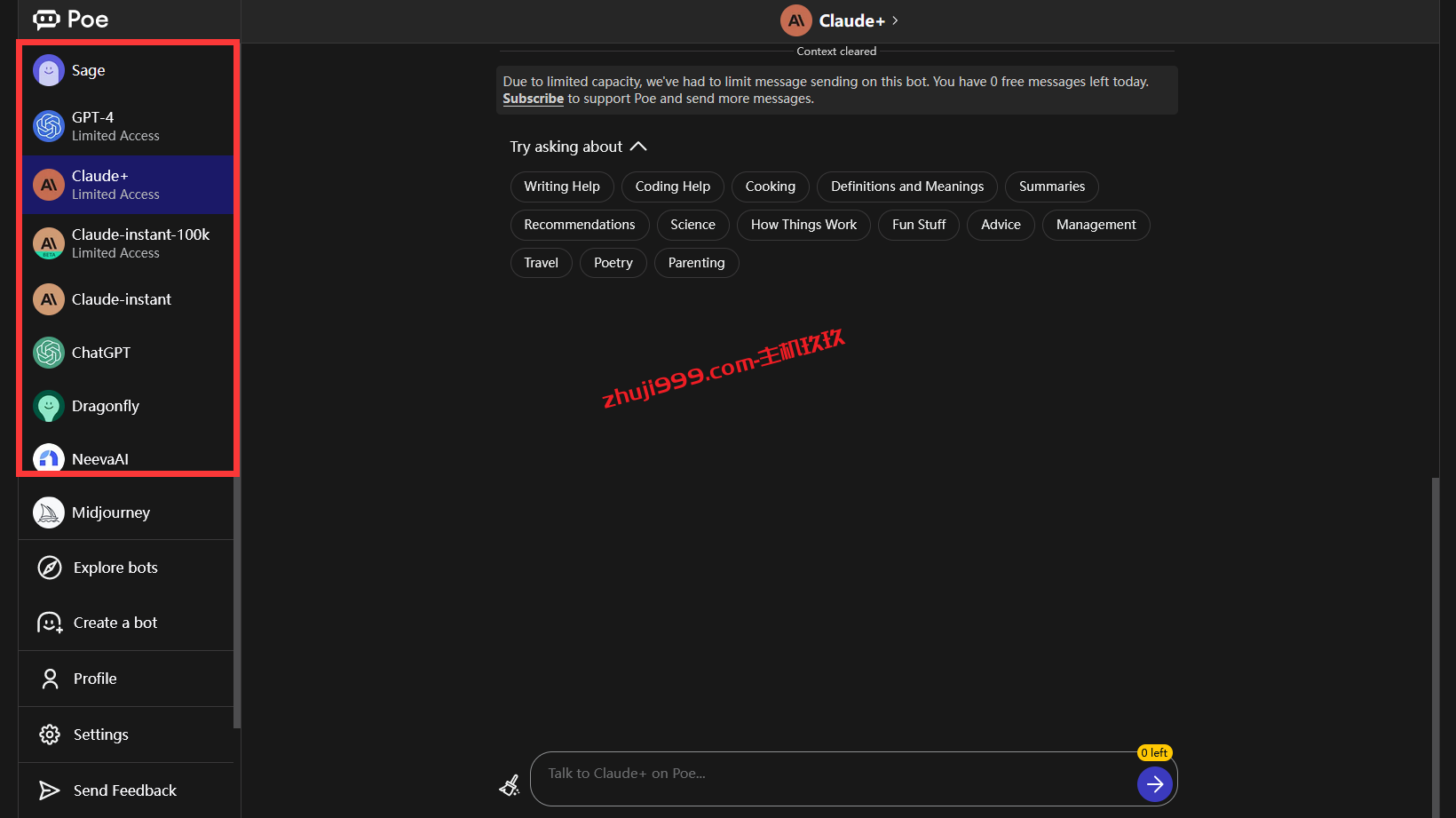This screenshot has height=818, width=1456.
Task: Open Profile via person icon
Action: click(50, 679)
